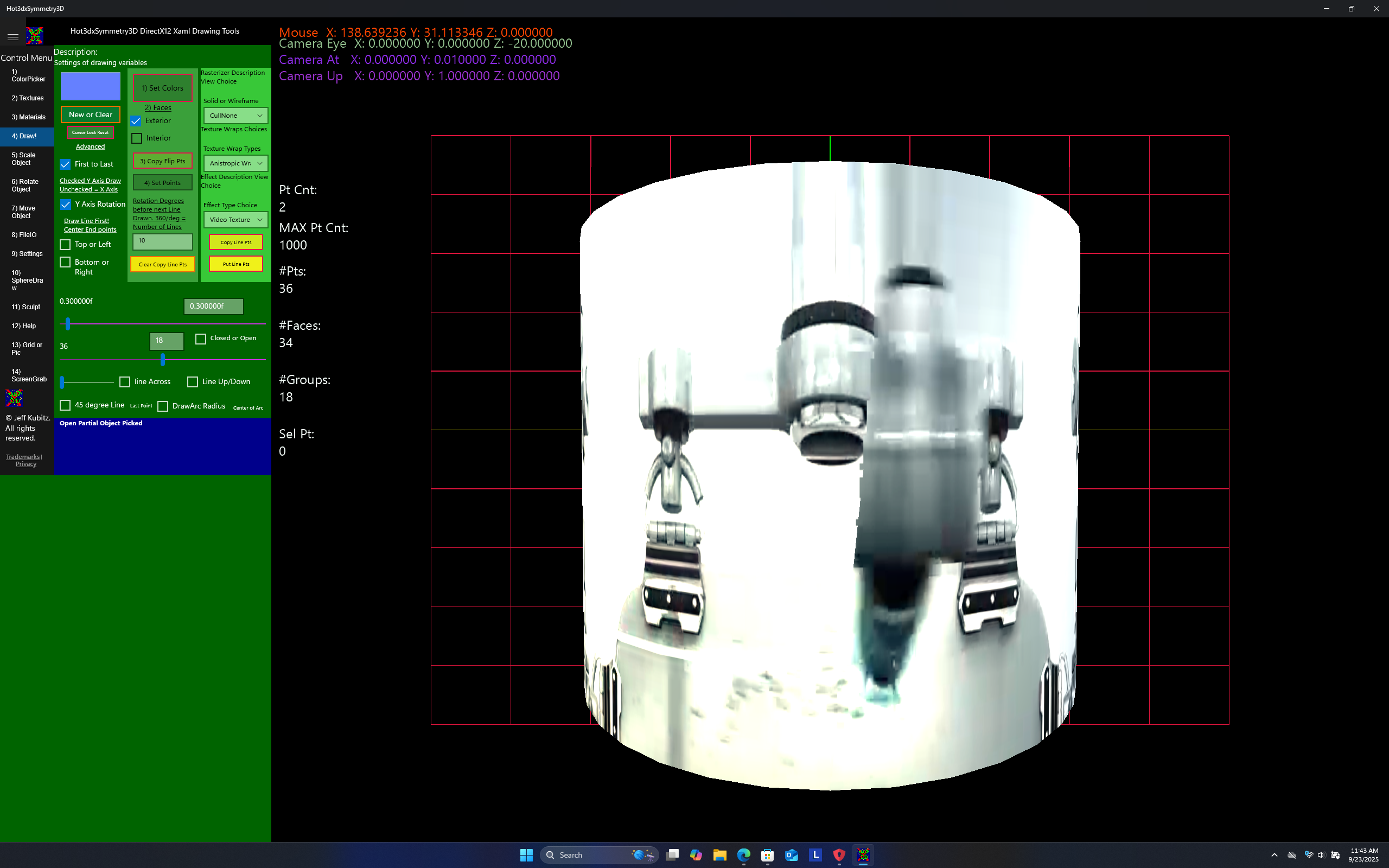Open Hot3dxSymmetry3D from the taskbar
The image size is (1389, 868).
coord(863,855)
